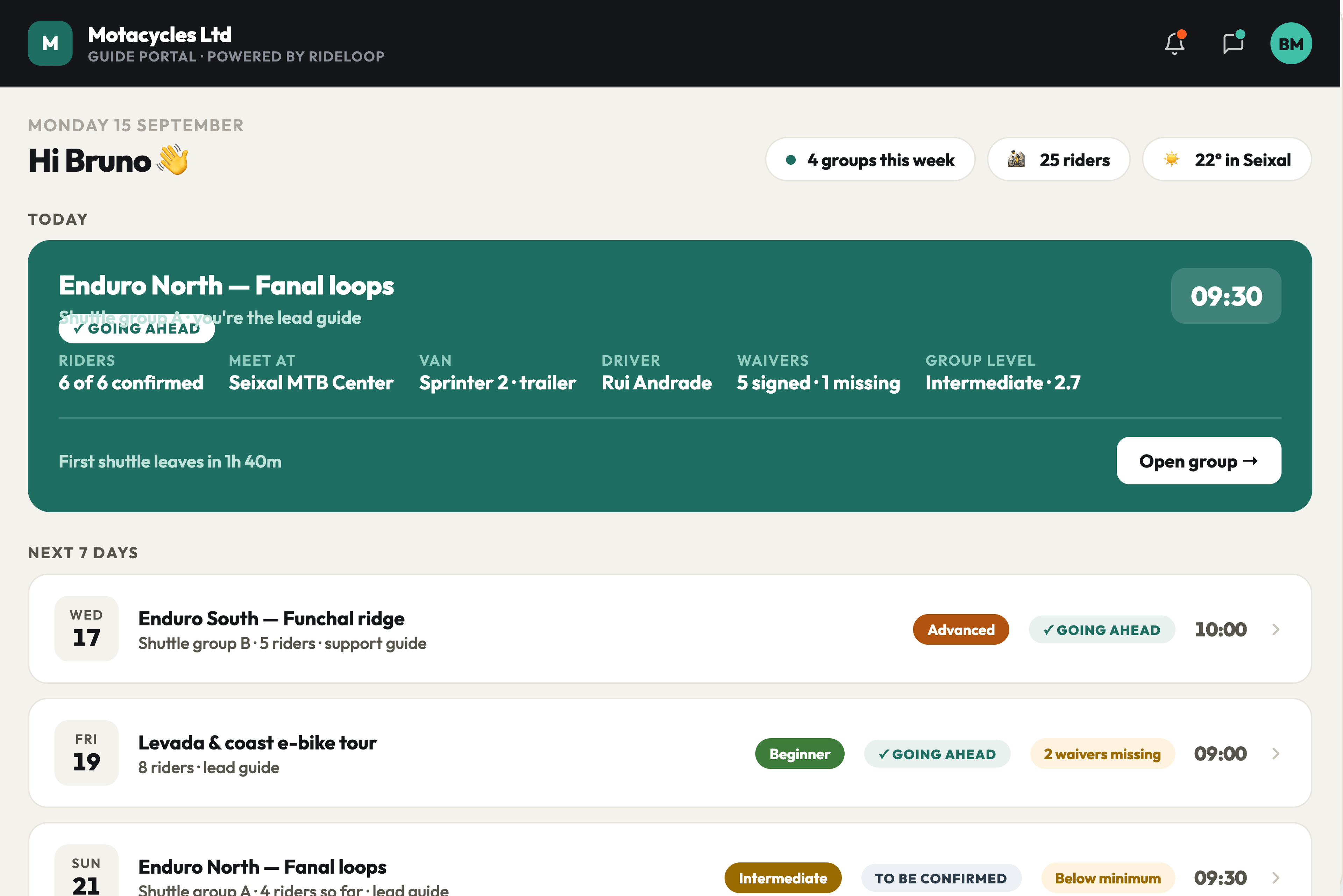The image size is (1343, 896).
Task: Click today's Enduro North — Fanal loops heading
Action: (226, 285)
